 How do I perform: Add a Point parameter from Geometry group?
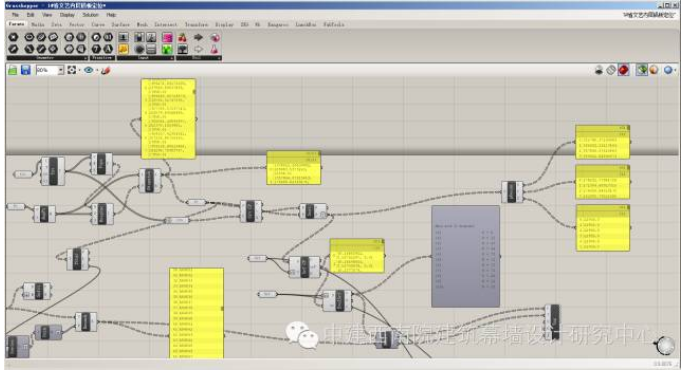pyautogui.click(x=13, y=37)
